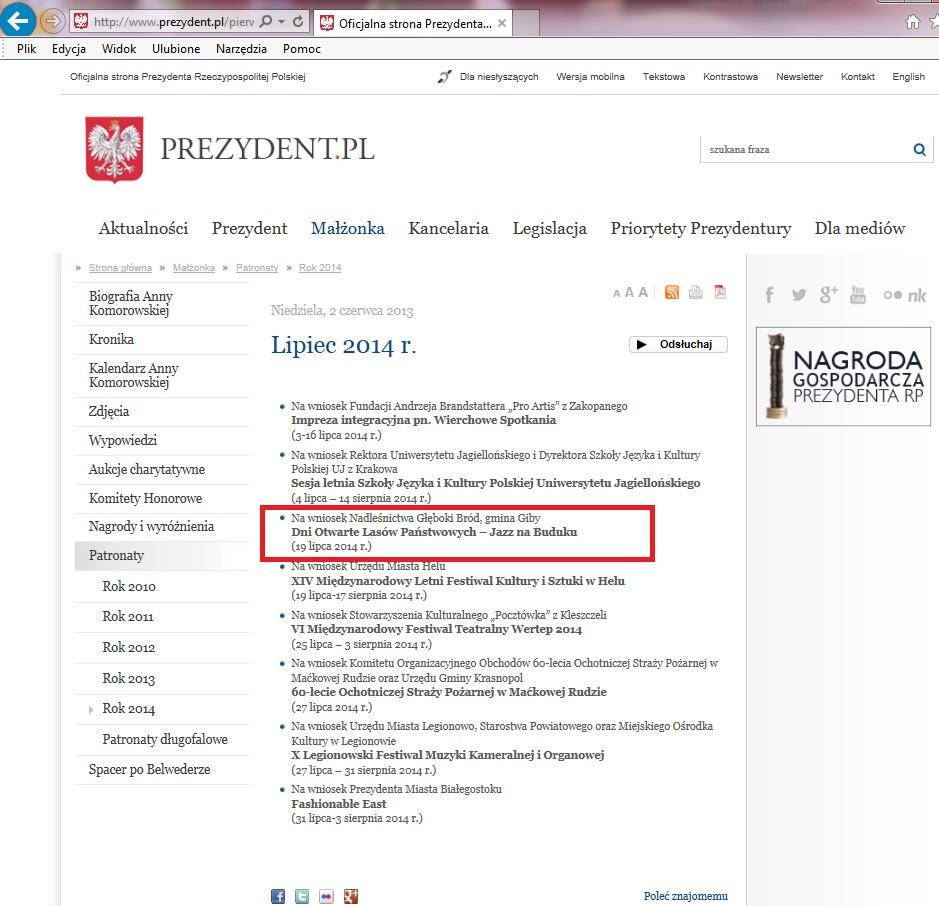Open the address bar dropdown arrow

[280, 21]
